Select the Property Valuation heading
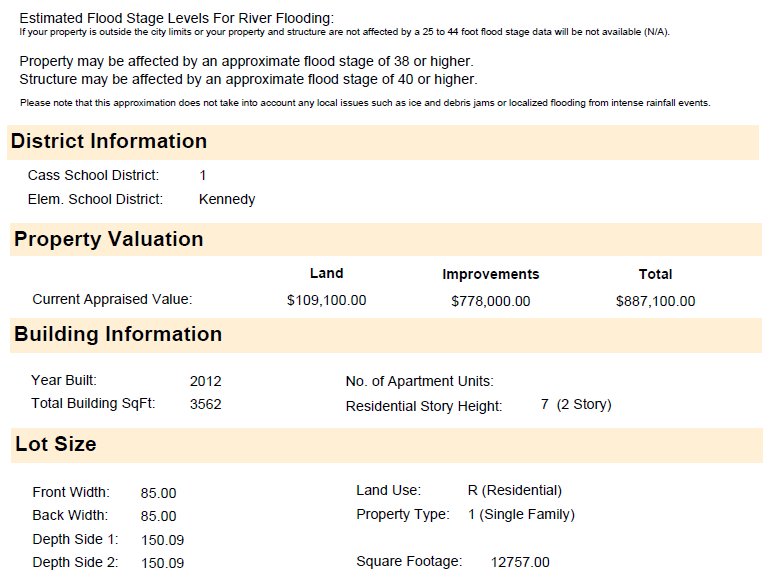 tap(109, 239)
